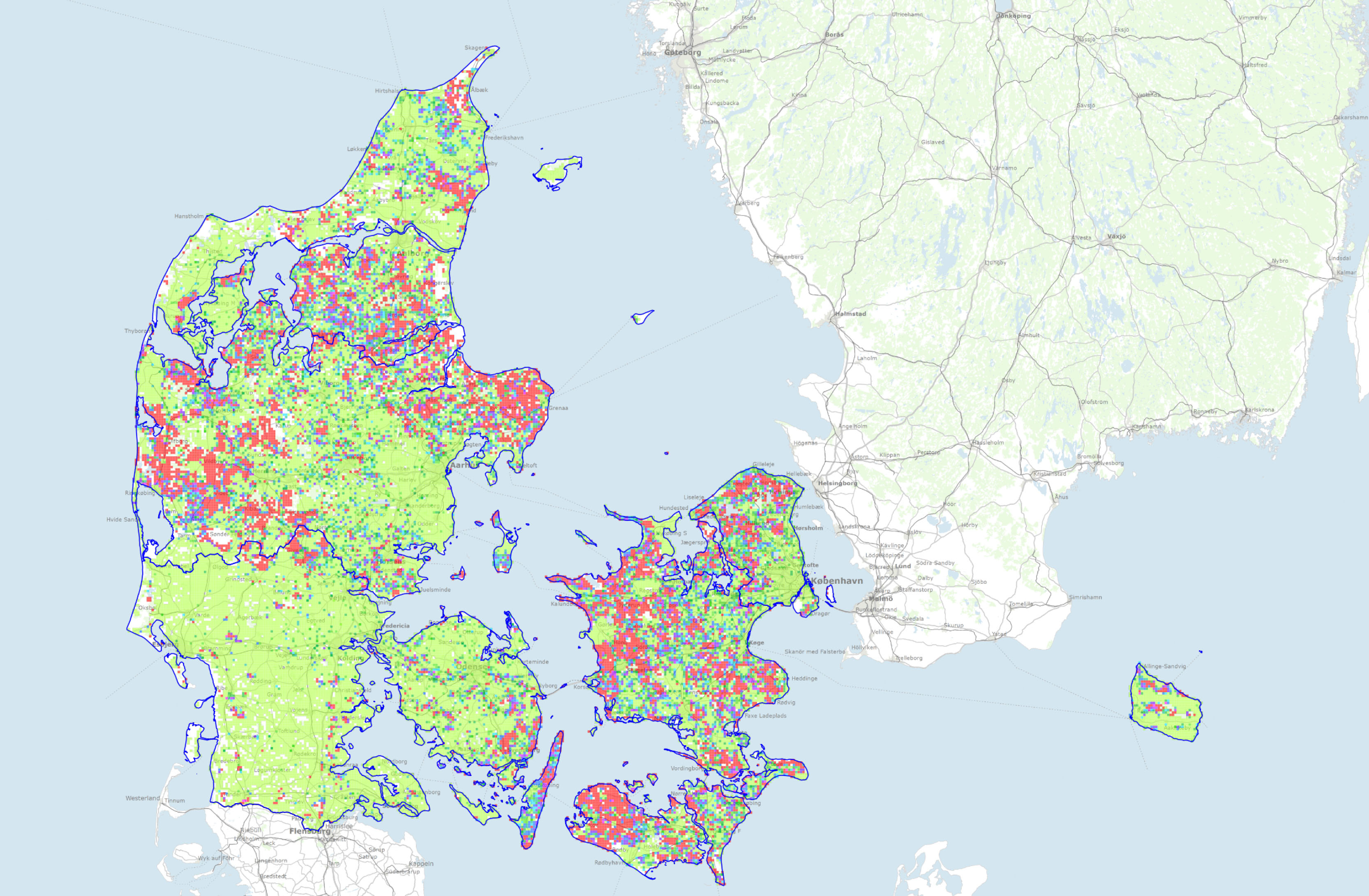
Task: Select the Karlskrona label
Action: 1260,410
